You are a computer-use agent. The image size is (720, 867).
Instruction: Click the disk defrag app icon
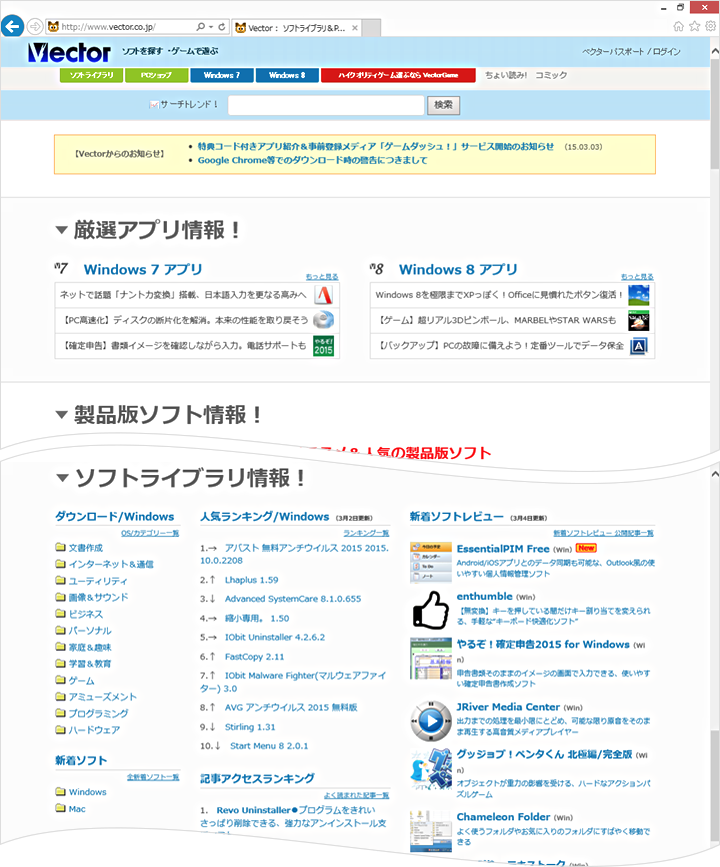pos(324,320)
